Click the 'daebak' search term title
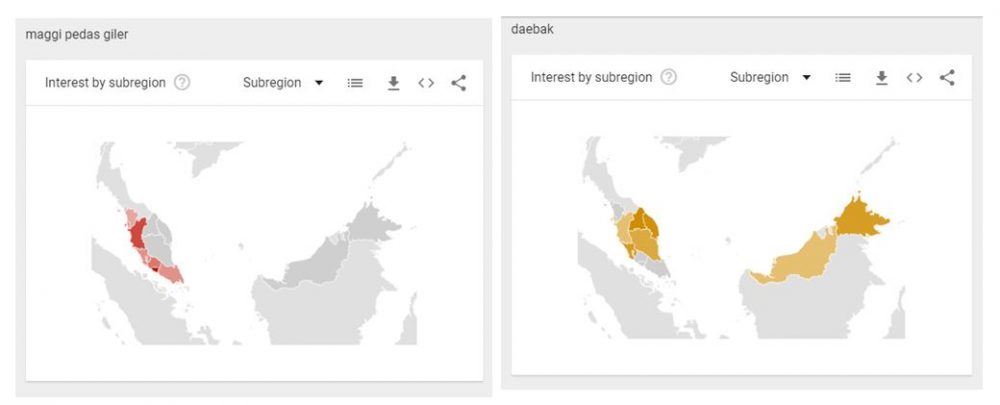 tap(532, 29)
